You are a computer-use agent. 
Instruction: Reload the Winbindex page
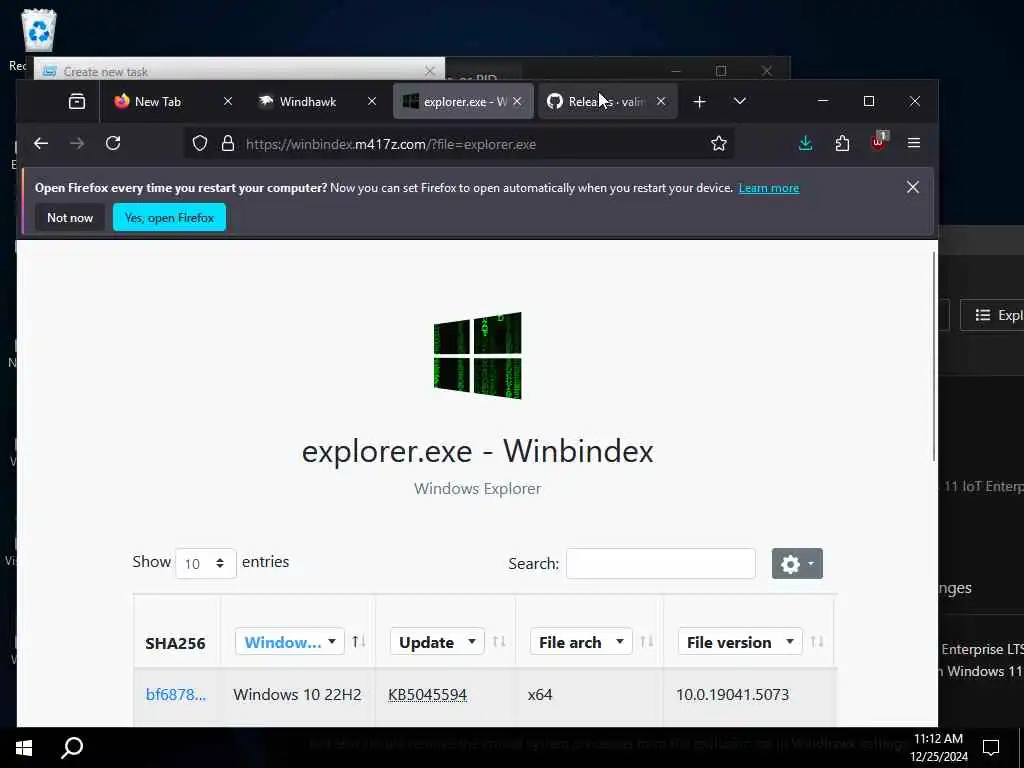coord(113,143)
